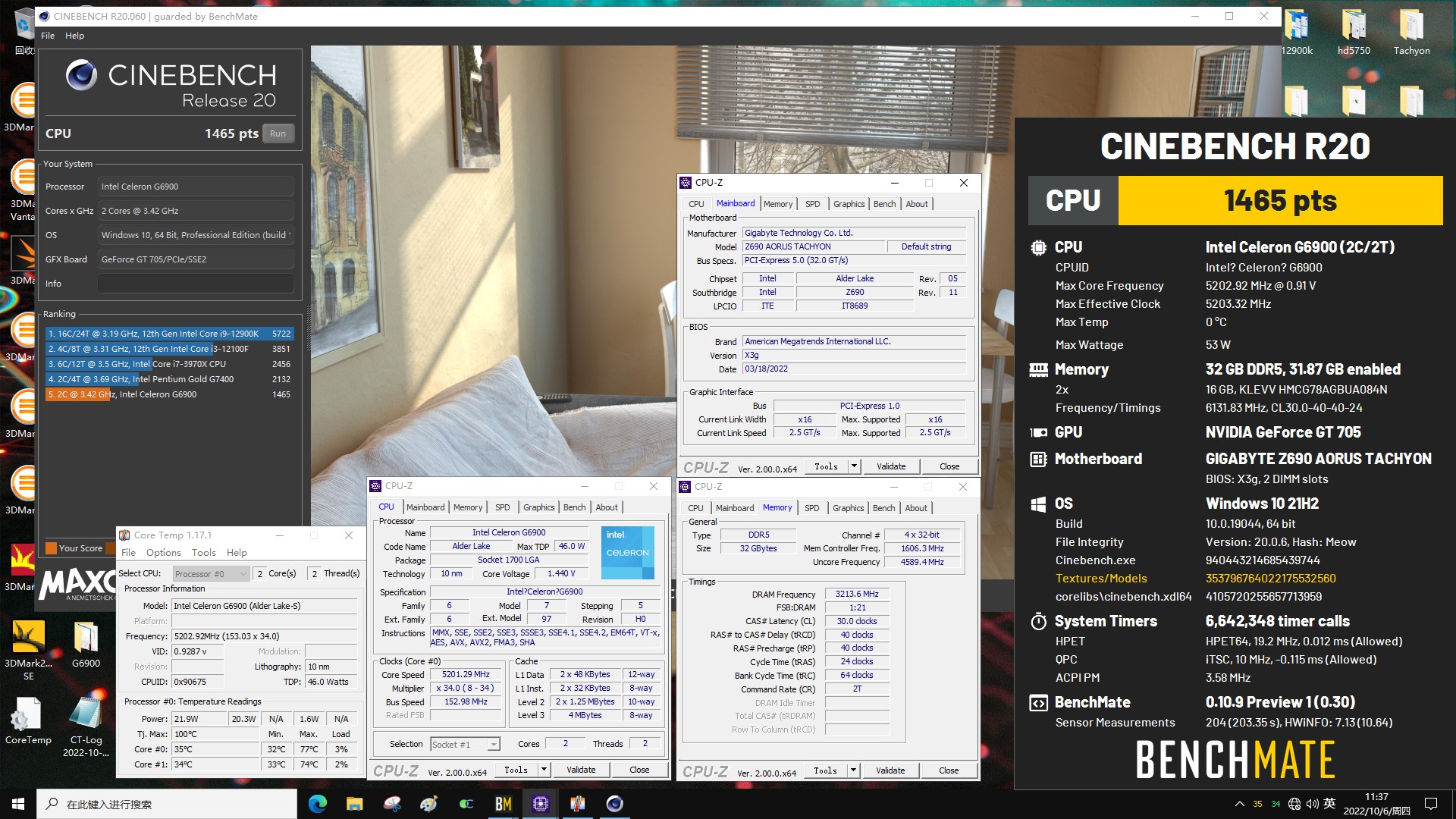
Task: Open the Select CPU Processor #0 dropdown
Action: (x=211, y=574)
